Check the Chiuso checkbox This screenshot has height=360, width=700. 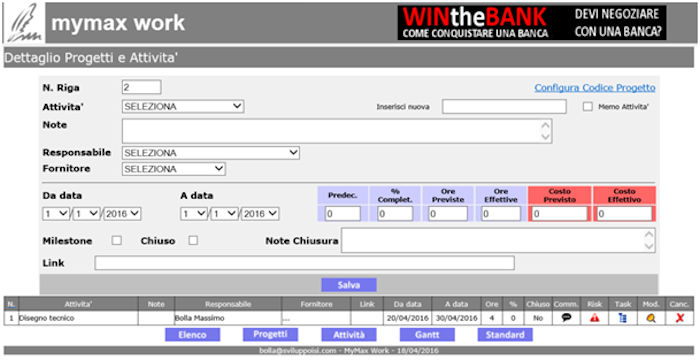(x=193, y=240)
